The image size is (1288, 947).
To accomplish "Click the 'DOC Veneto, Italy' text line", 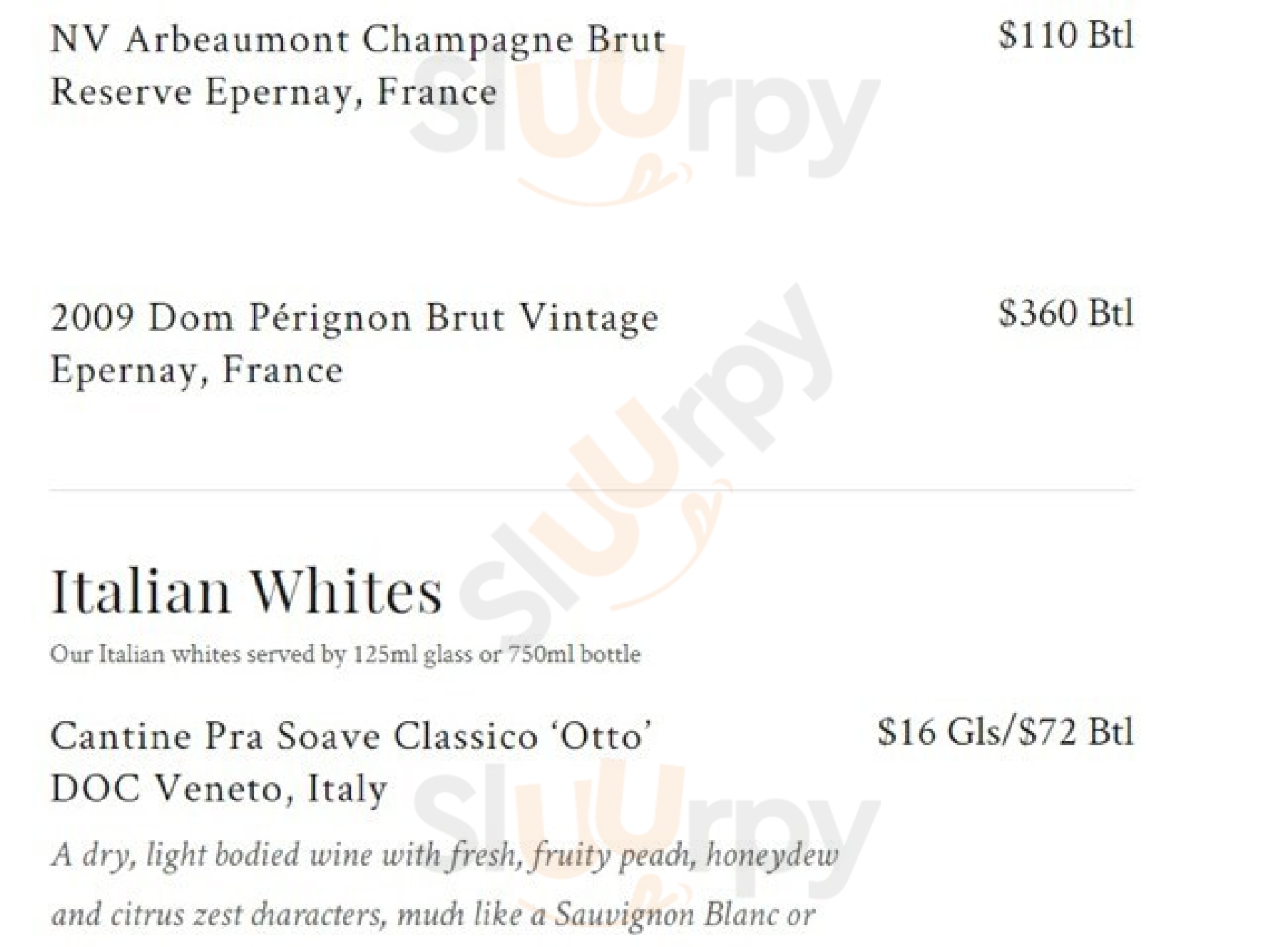I will pyautogui.click(x=219, y=789).
